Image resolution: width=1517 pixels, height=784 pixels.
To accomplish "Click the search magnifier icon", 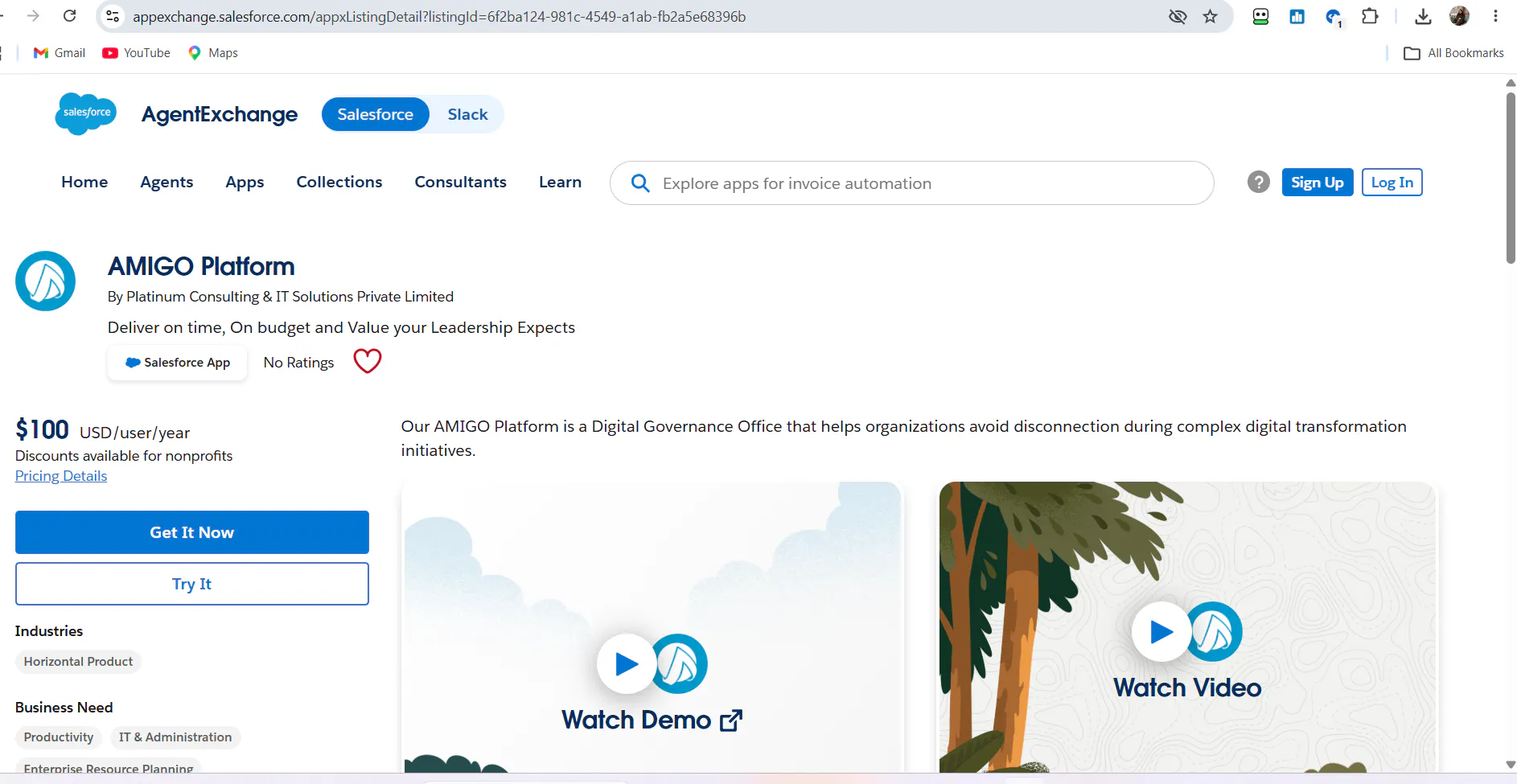I will (x=640, y=183).
